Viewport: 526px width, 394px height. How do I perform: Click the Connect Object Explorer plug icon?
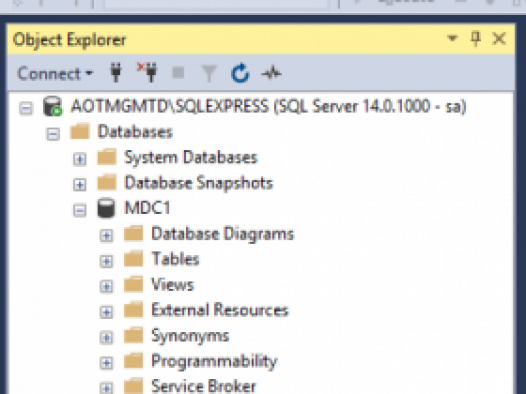pos(116,72)
